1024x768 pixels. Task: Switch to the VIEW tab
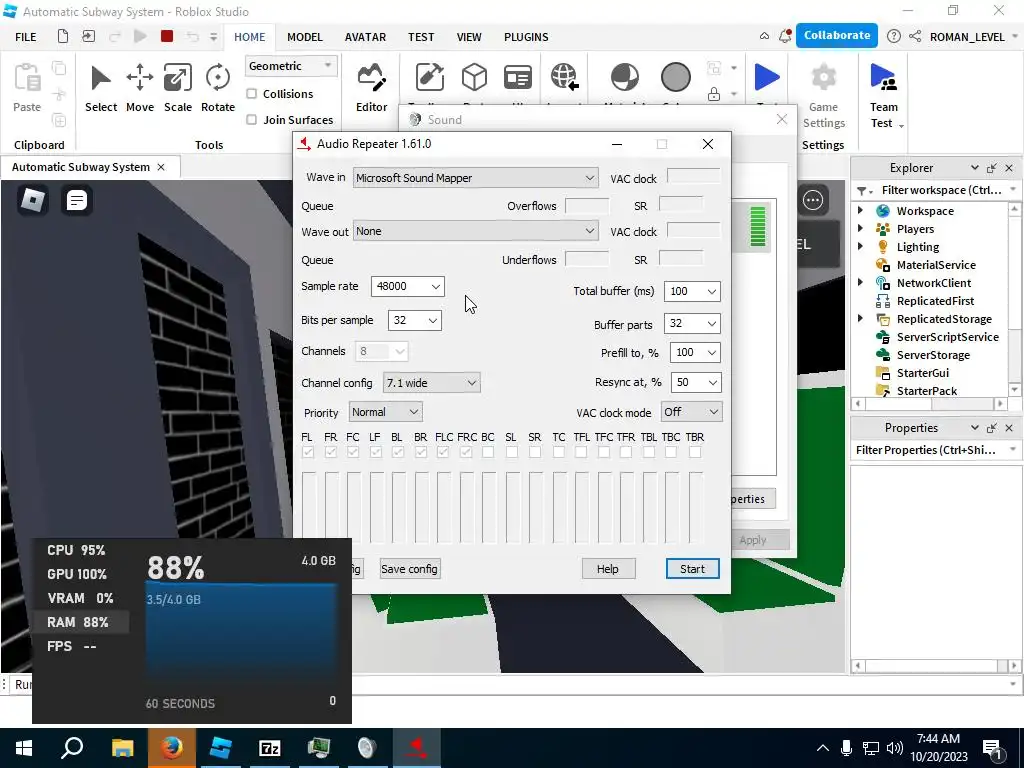(x=469, y=37)
